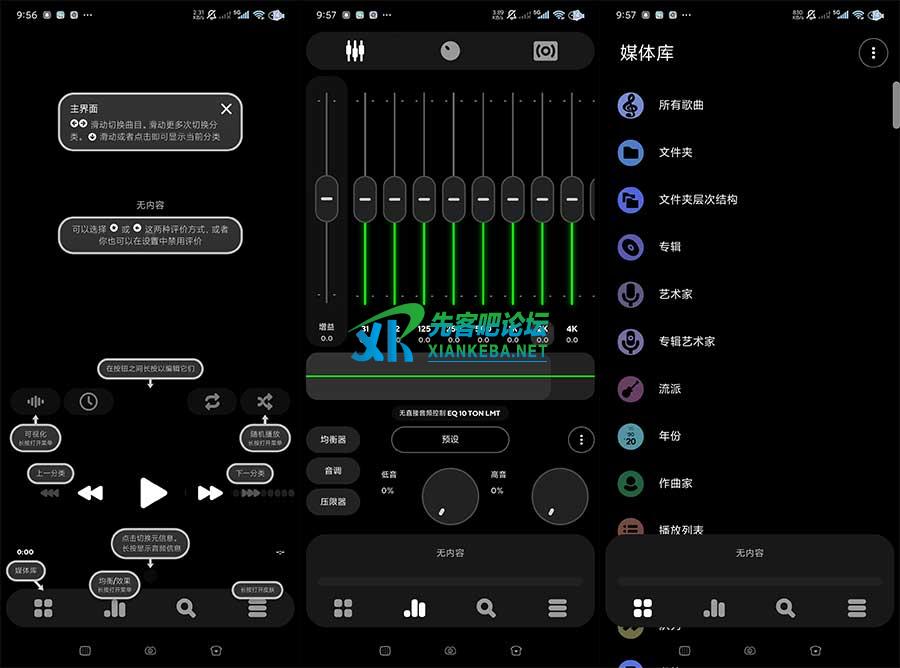Switch to the knob tab atop the equalizer
The image size is (900, 668).
pos(450,51)
